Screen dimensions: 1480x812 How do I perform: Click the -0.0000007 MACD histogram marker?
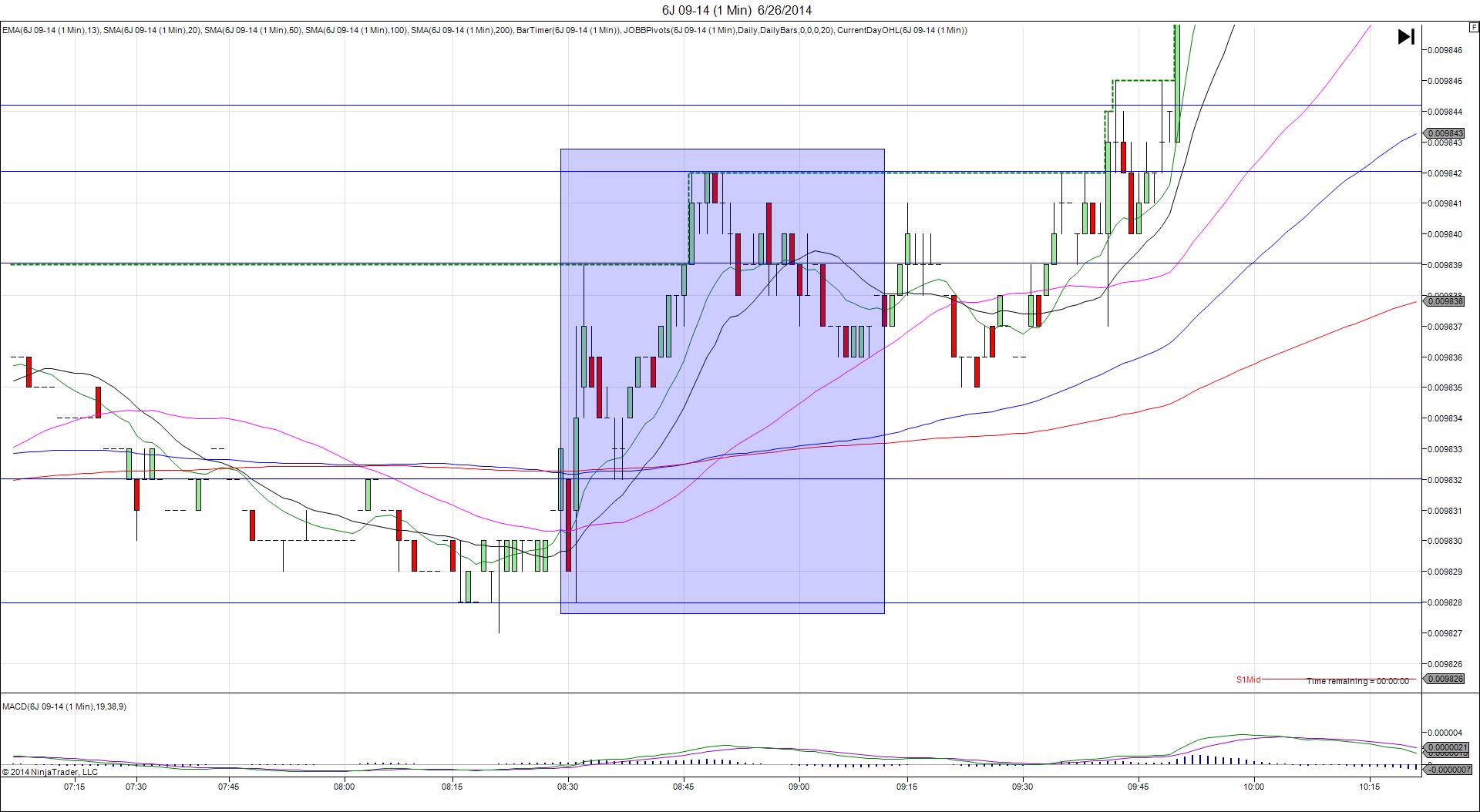click(1448, 770)
